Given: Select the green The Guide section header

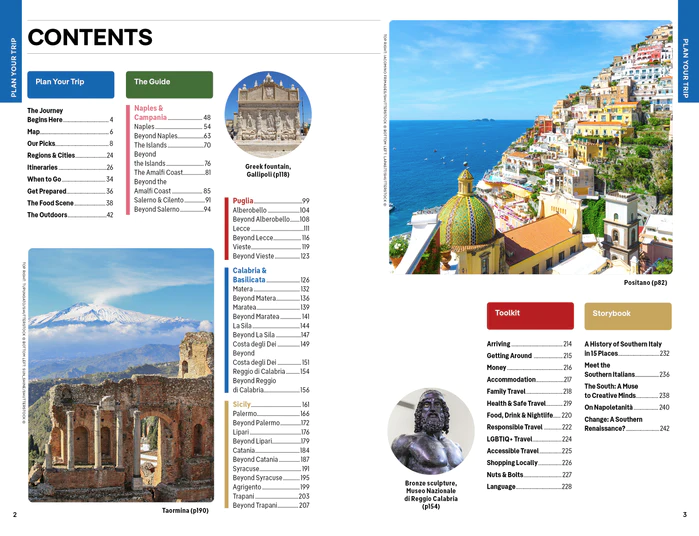Looking at the screenshot, I should tap(168, 82).
